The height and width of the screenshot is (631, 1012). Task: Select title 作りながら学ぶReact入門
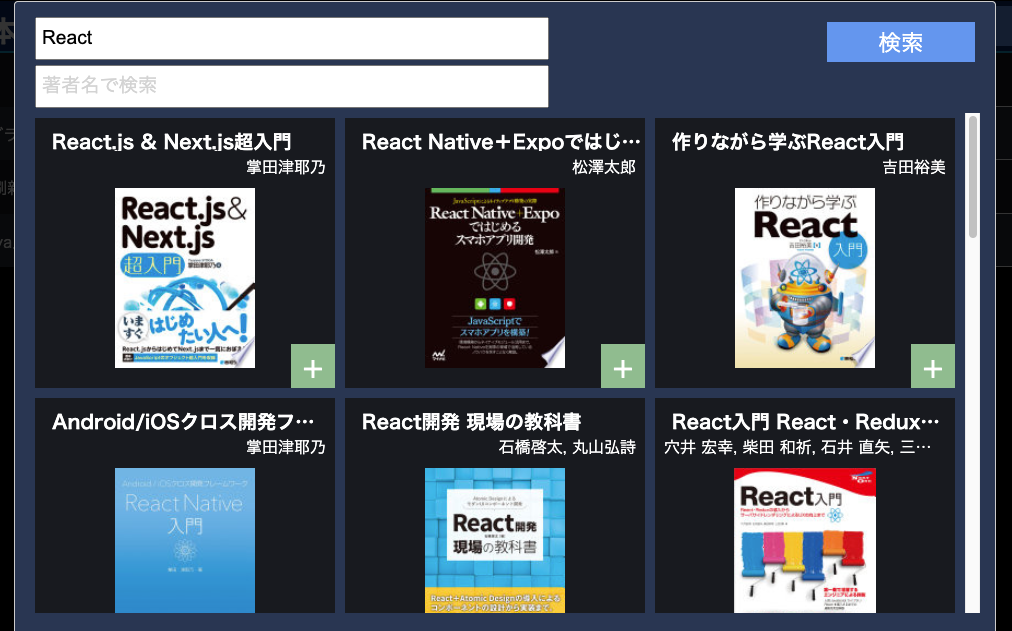click(x=787, y=142)
